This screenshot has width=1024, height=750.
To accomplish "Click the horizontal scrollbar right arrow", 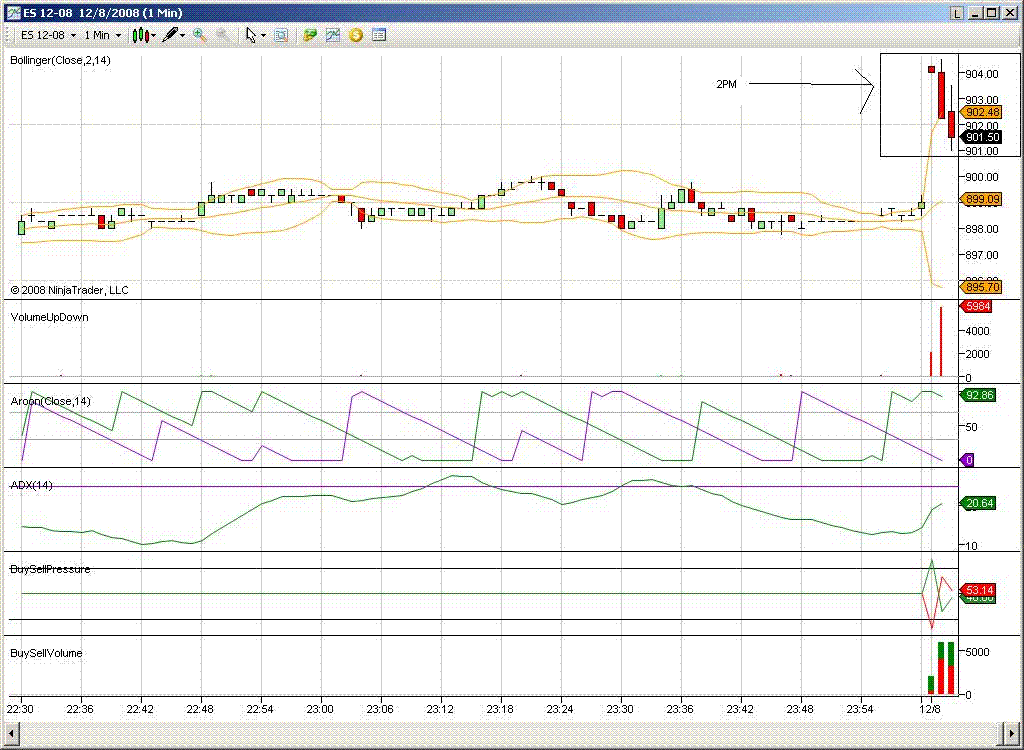I will (x=1010, y=732).
